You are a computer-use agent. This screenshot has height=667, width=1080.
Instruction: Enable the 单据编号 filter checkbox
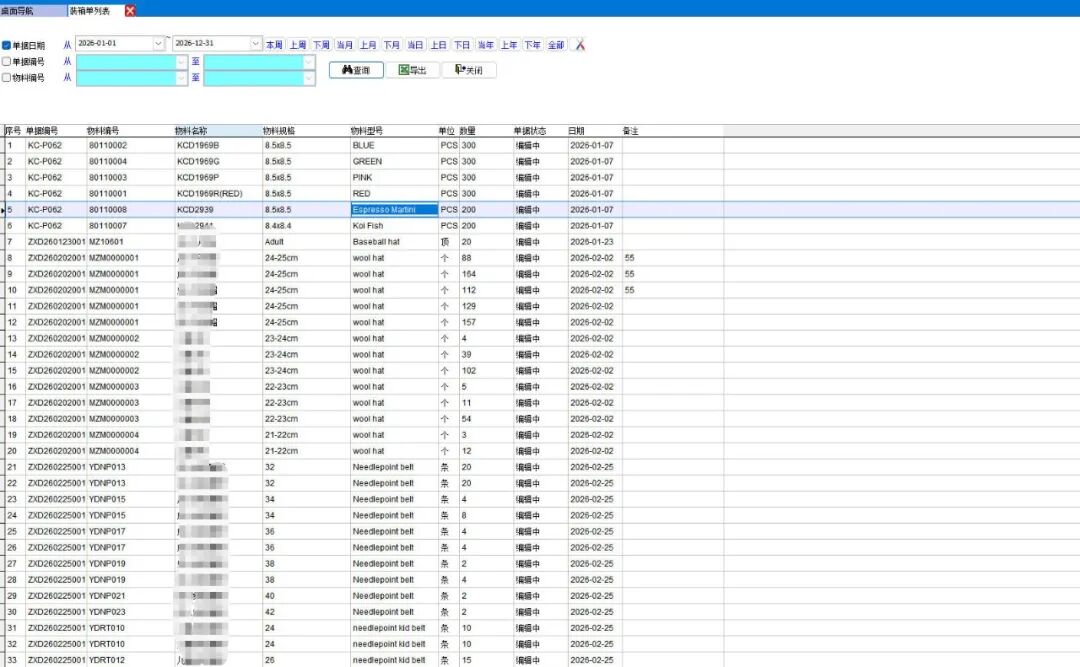coord(6,61)
